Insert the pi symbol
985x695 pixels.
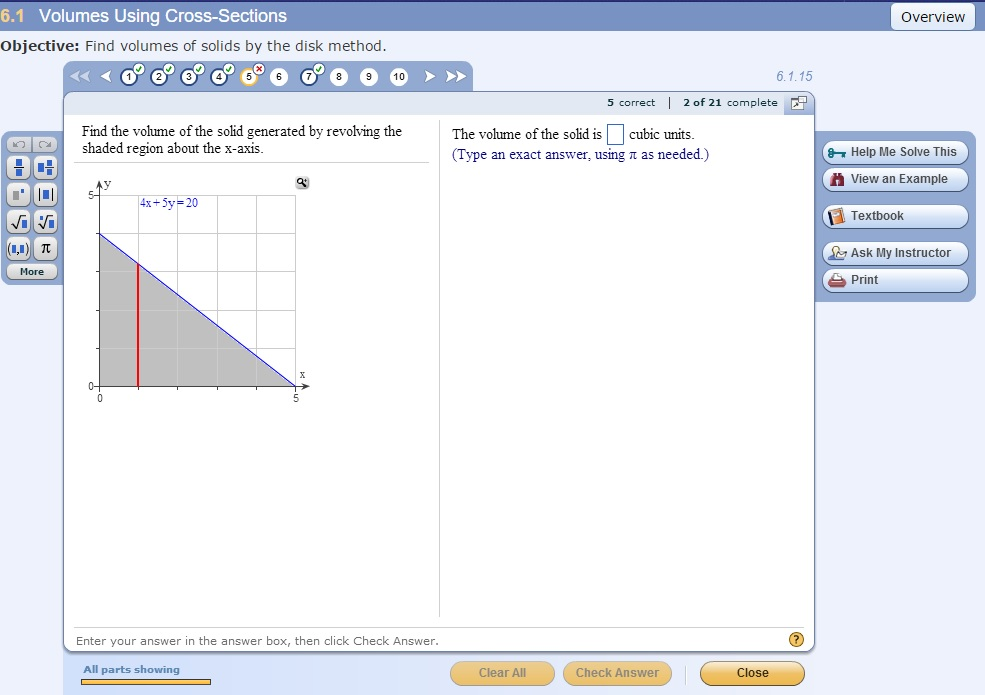pyautogui.click(x=45, y=249)
